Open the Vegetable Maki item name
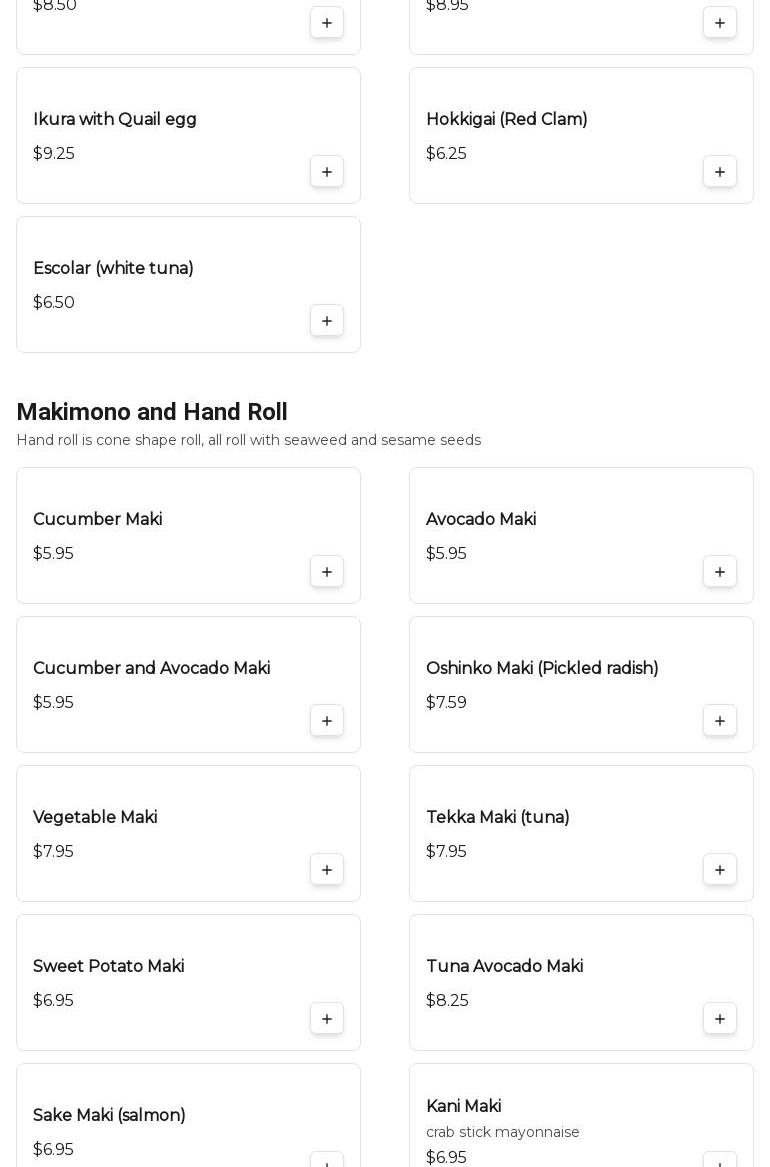Screen dimensions: 770x1167 [x=95, y=817]
